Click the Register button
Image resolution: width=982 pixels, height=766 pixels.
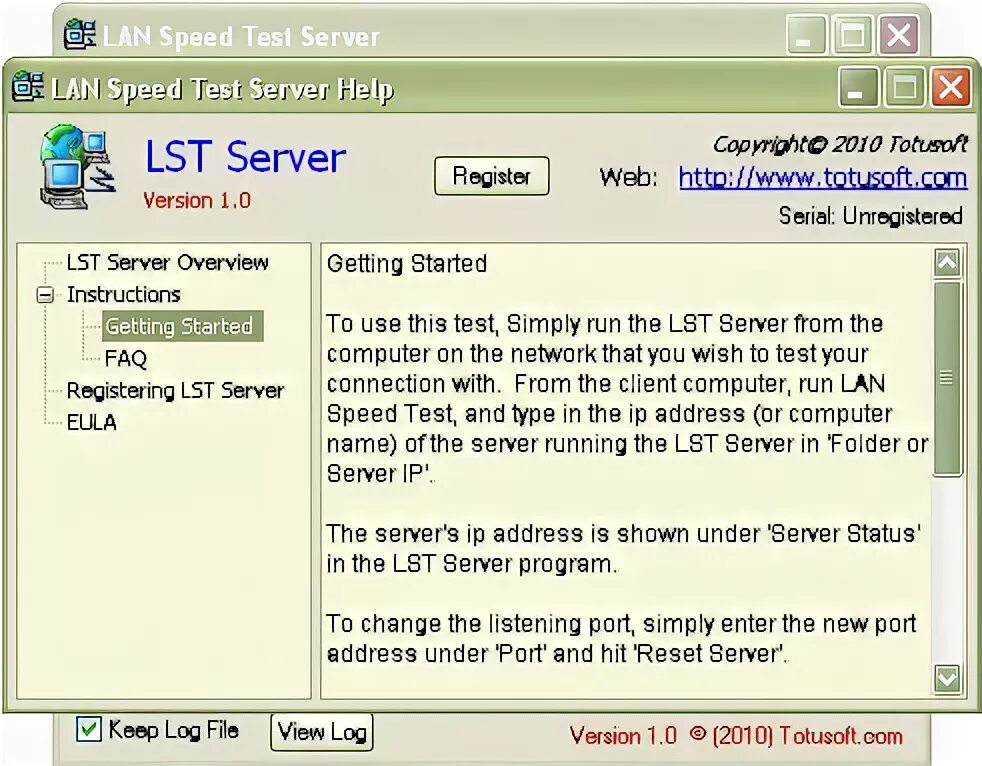[492, 176]
